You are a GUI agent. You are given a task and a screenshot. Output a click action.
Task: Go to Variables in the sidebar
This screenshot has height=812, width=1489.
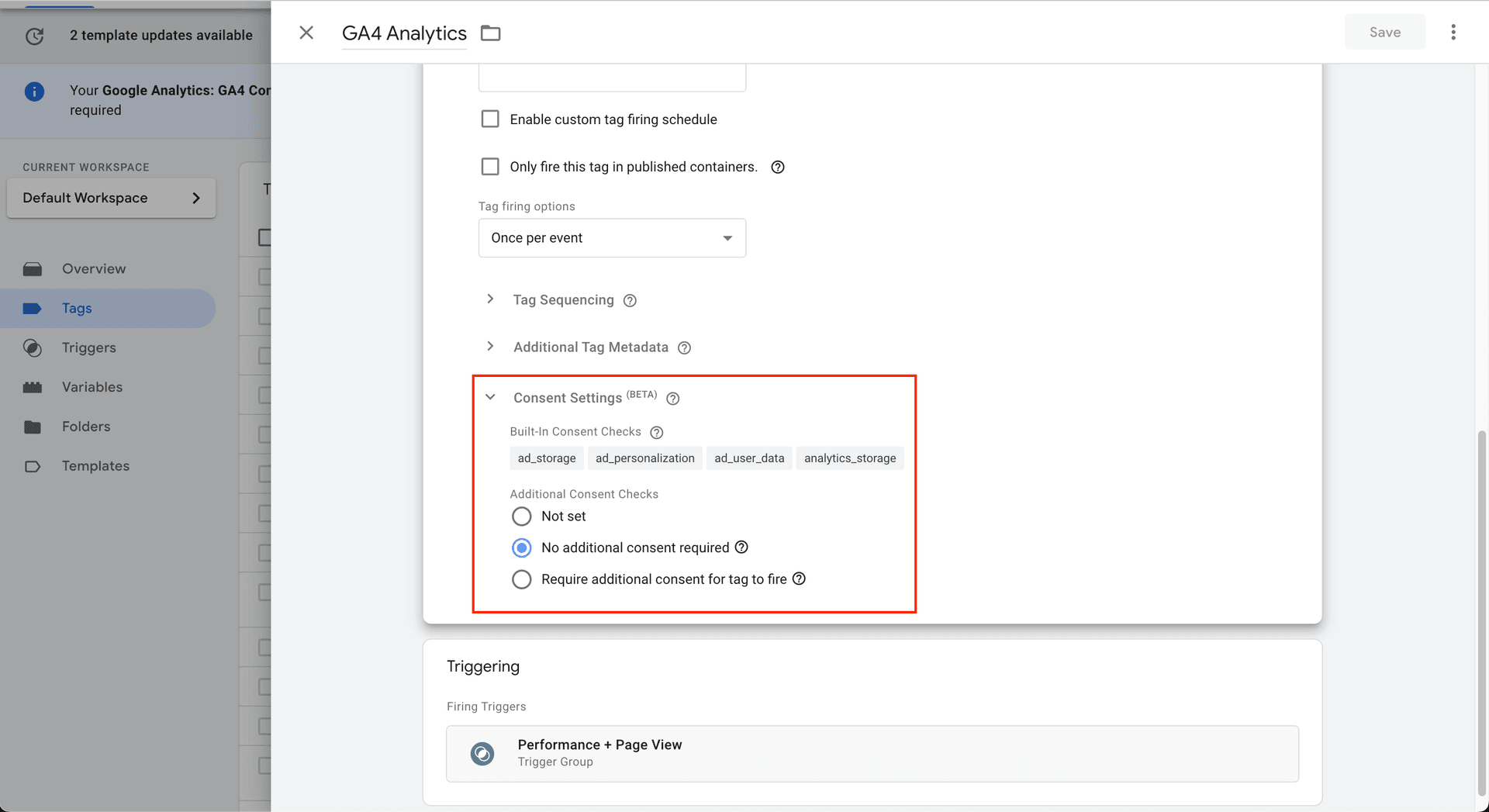click(x=92, y=387)
